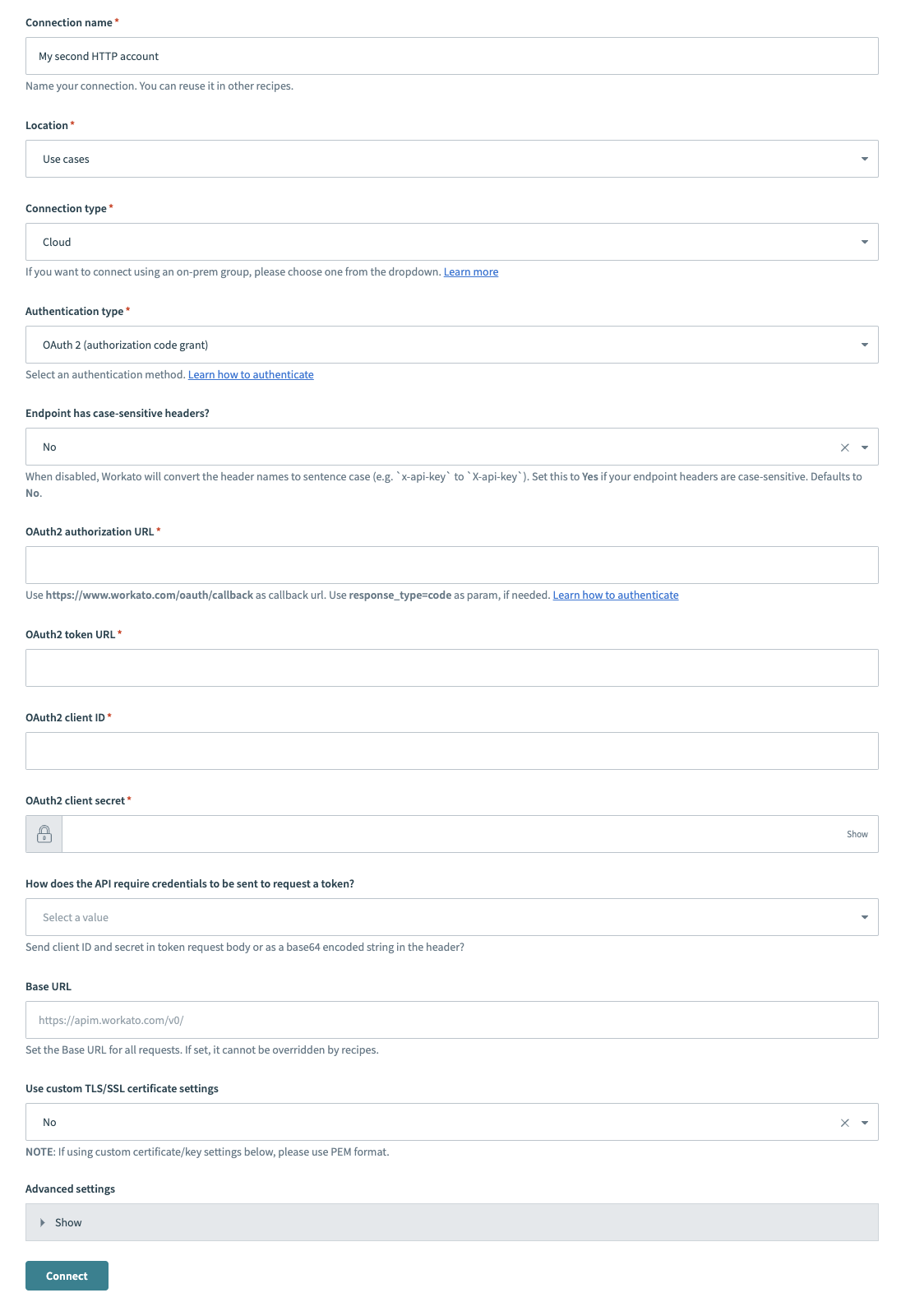Click 'Learn how to authenticate' beside callback URL info
The image size is (901, 1316).
point(616,595)
